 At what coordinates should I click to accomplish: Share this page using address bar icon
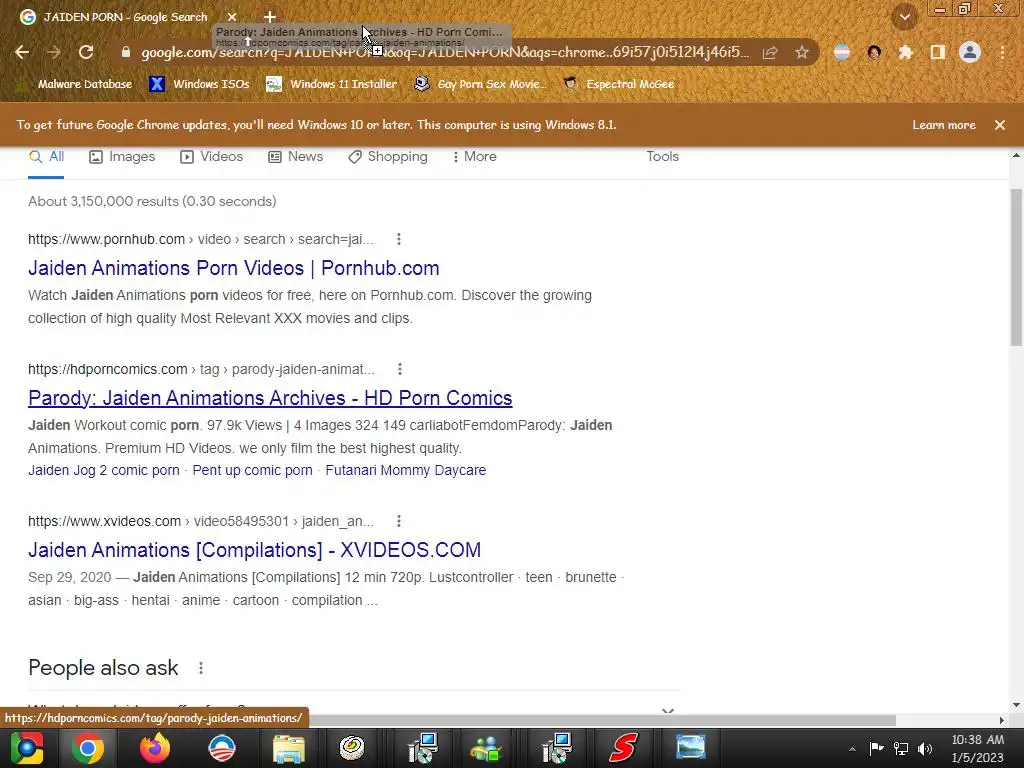(770, 52)
